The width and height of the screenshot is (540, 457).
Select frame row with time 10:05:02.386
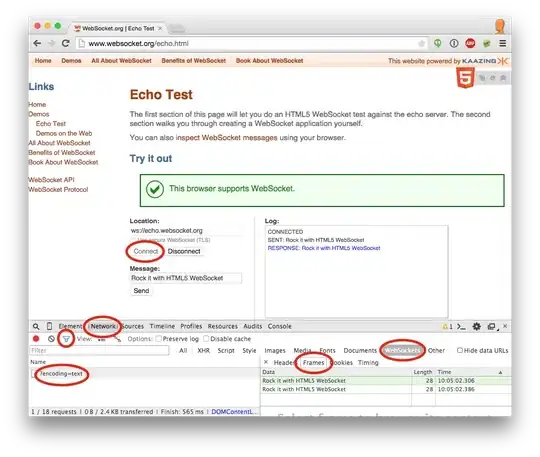[386, 389]
